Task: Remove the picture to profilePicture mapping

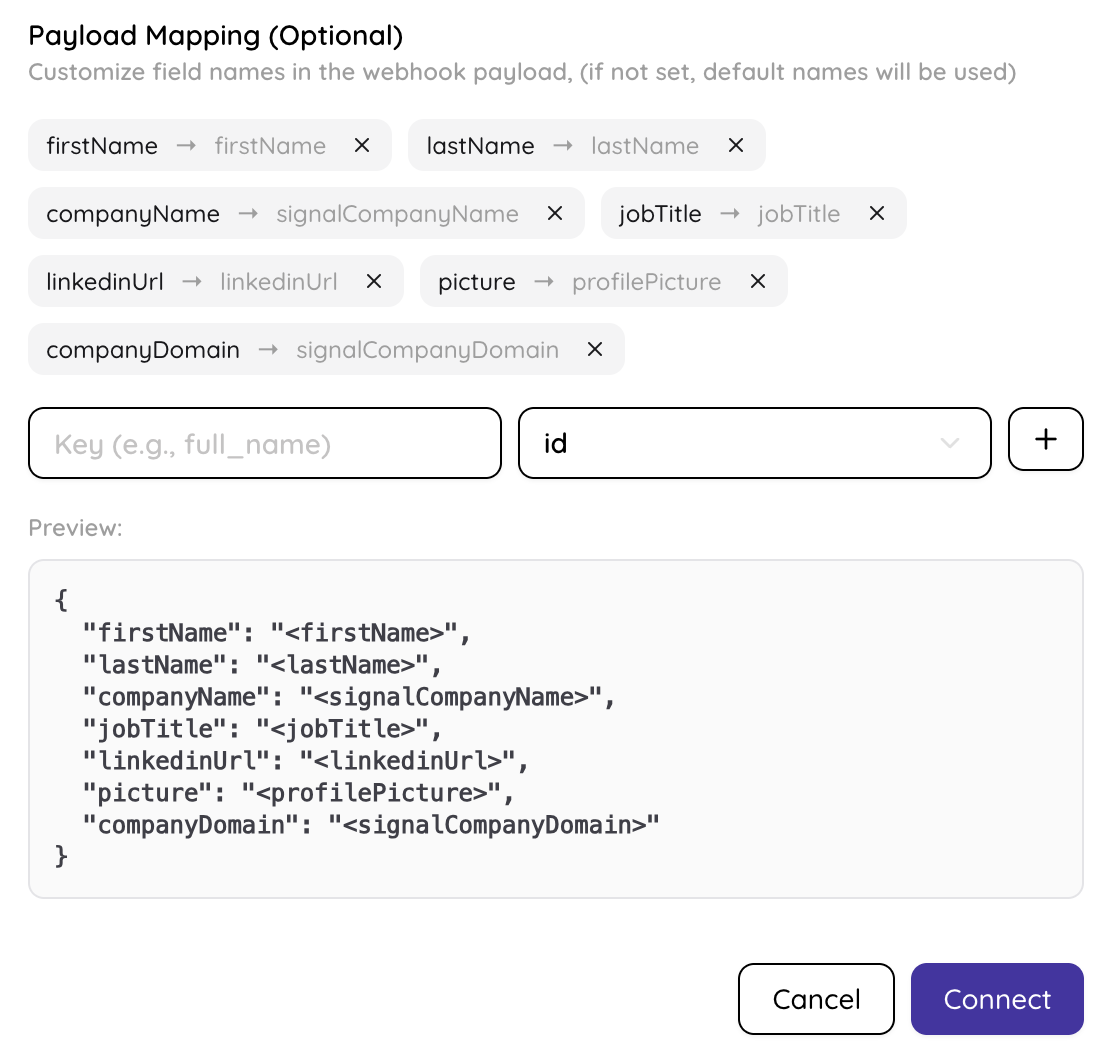Action: coord(758,281)
